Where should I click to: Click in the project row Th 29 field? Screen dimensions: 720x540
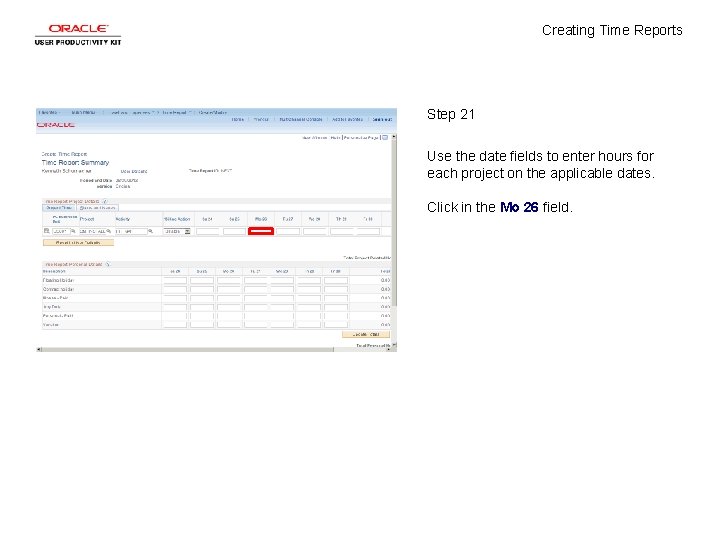coord(341,231)
